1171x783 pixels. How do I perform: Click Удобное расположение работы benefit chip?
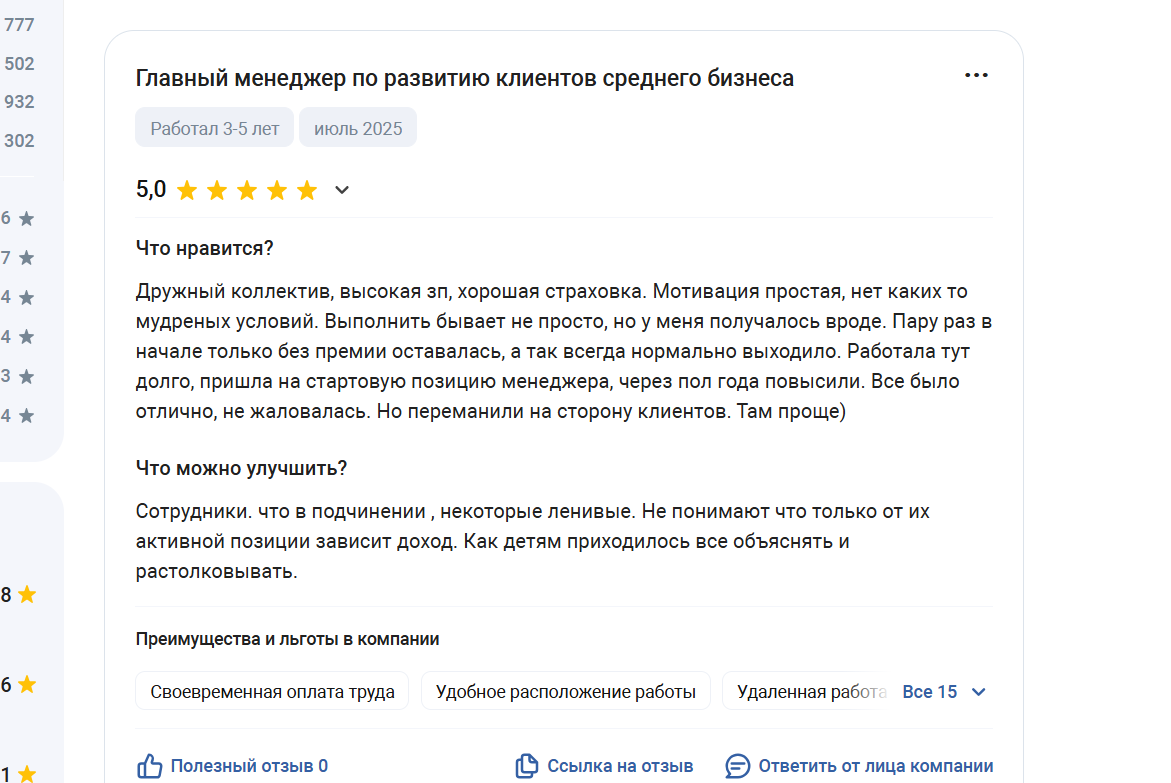tap(565, 691)
